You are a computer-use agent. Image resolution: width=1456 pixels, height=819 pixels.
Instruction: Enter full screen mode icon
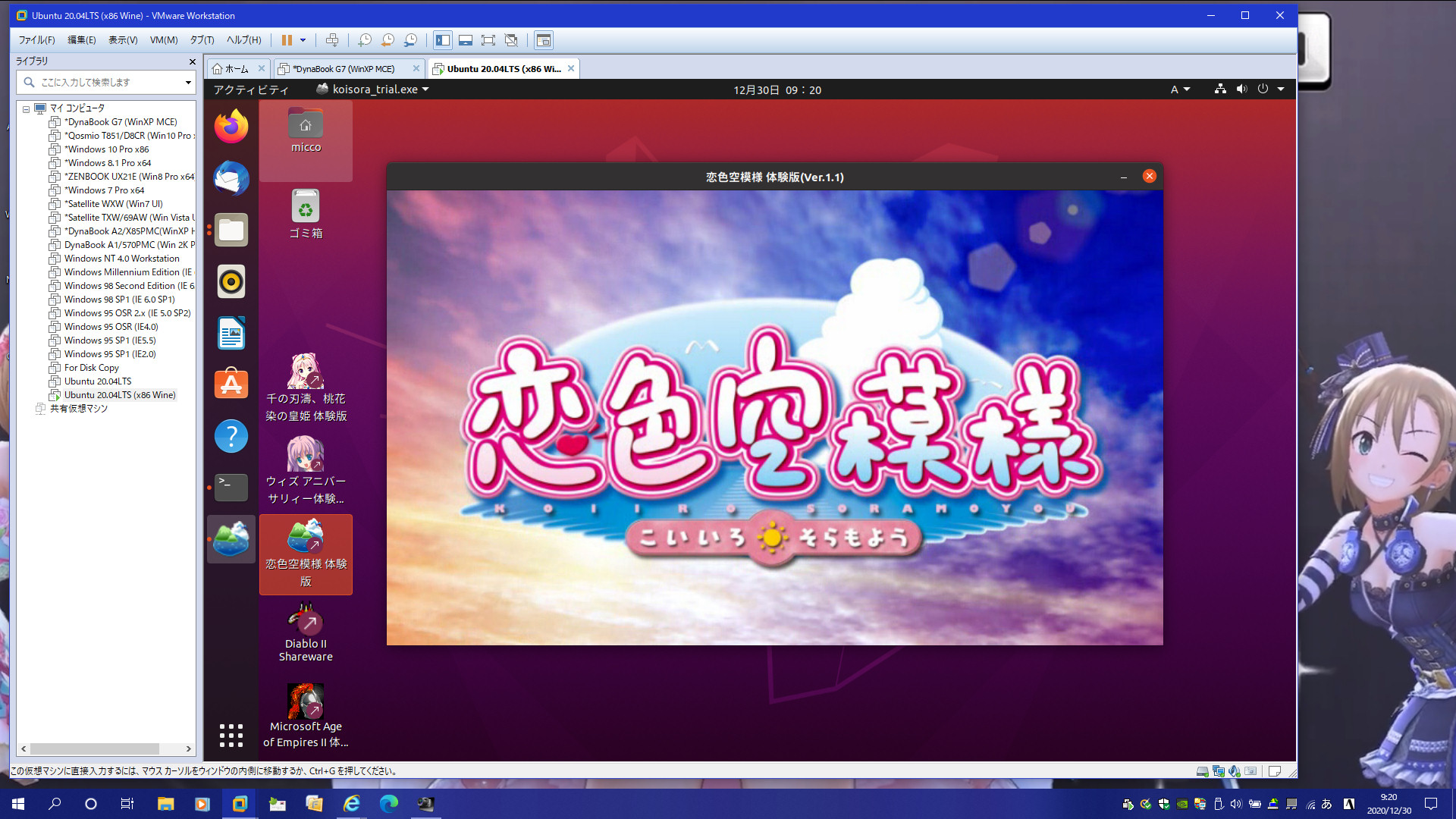click(488, 40)
